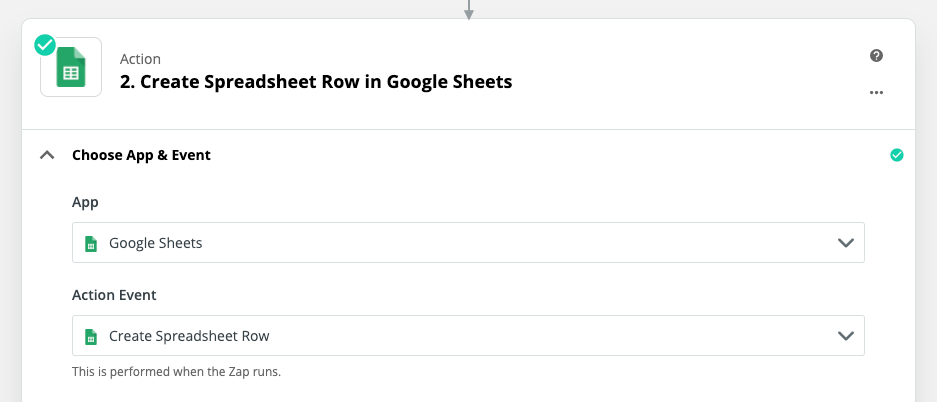The width and height of the screenshot is (937, 402).
Task: Click the green check status beside Choose App & Event
Action: click(x=896, y=155)
